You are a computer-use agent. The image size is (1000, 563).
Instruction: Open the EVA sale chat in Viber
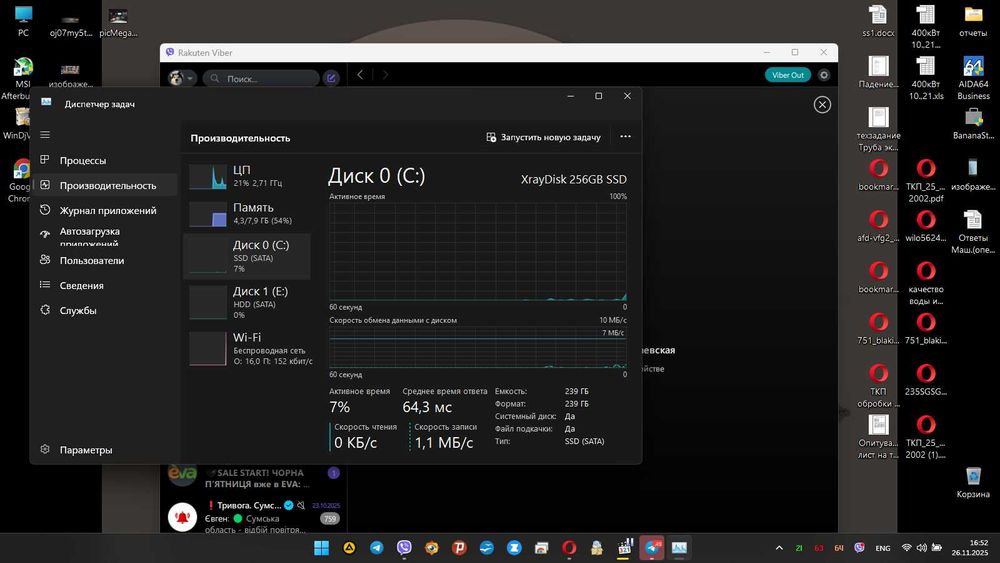click(254, 478)
